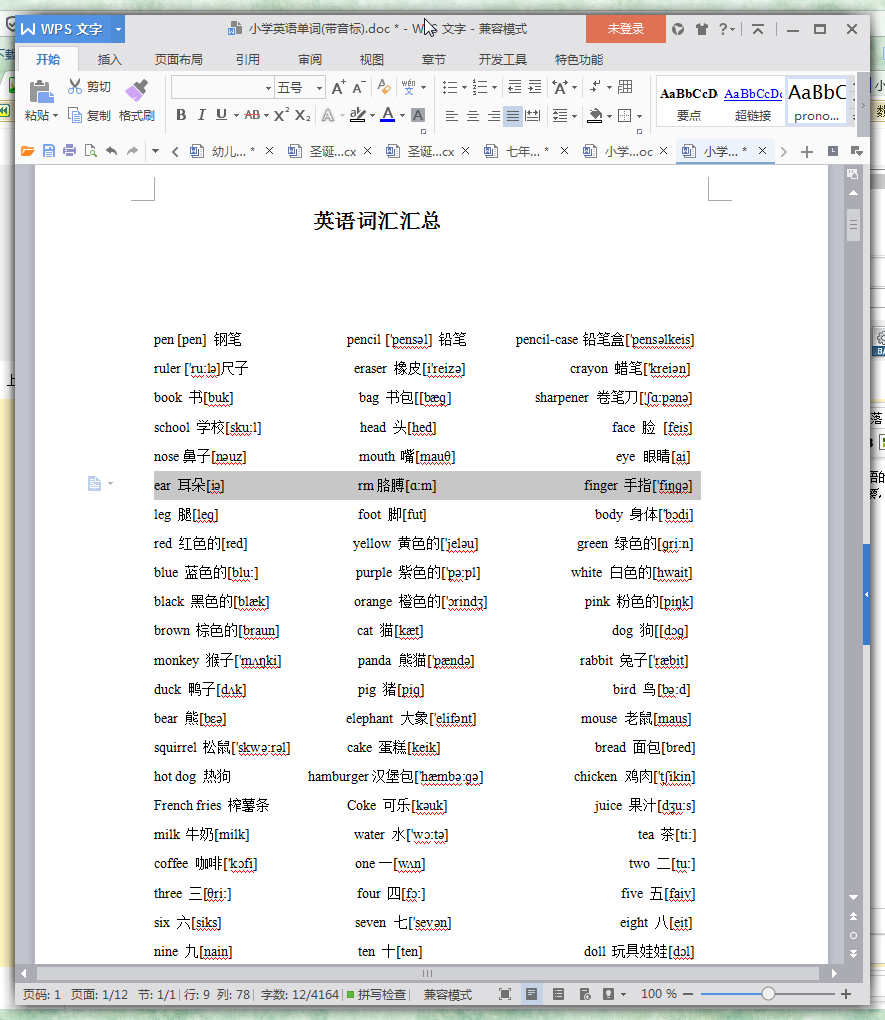
Task: Open the 引用 ribbon tab
Action: [247, 59]
